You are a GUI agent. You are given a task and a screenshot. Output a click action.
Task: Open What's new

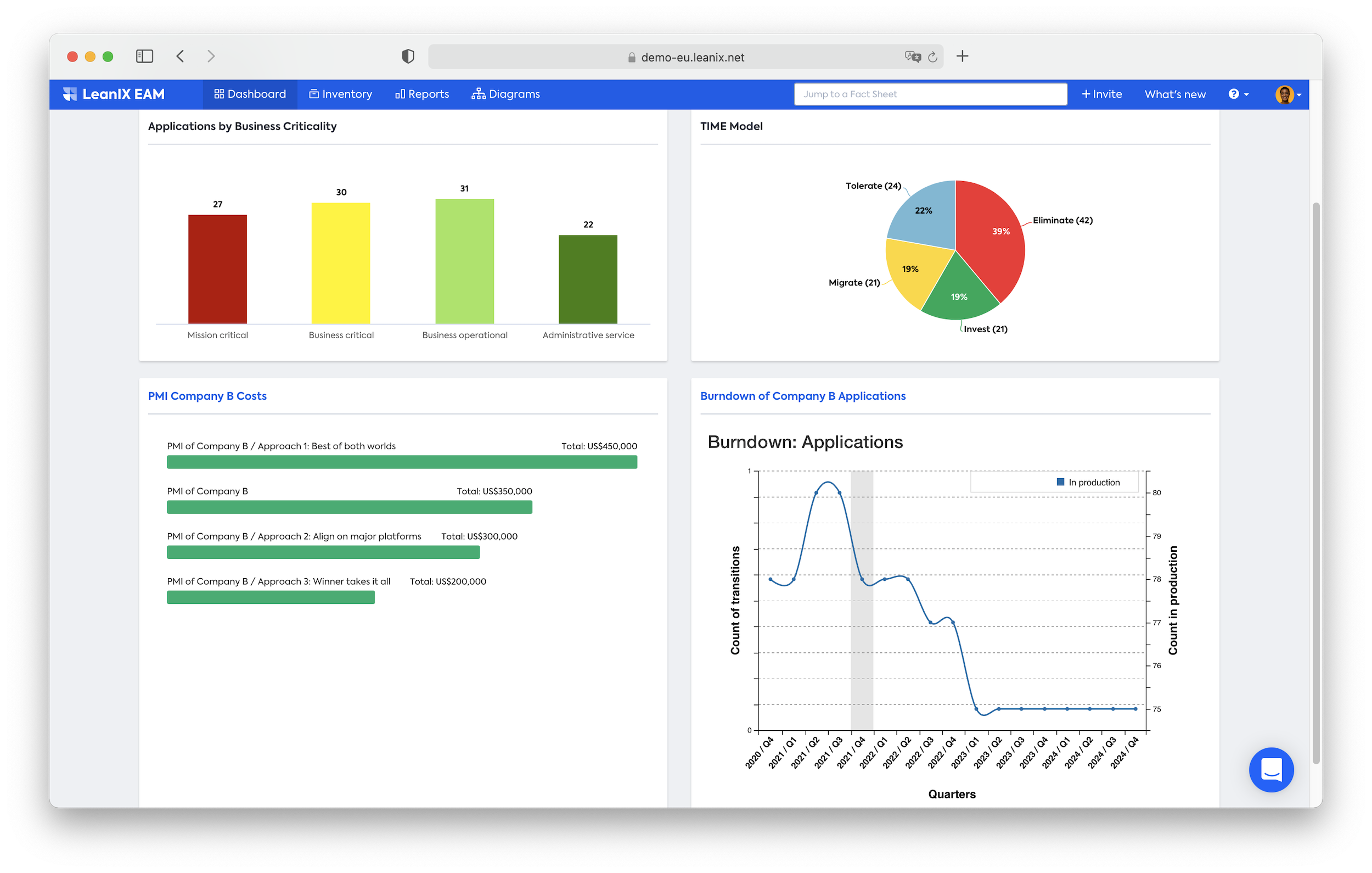pyautogui.click(x=1175, y=94)
